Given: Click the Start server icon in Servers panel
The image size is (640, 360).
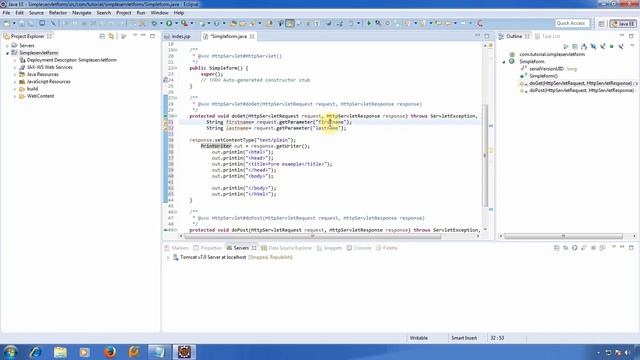Looking at the screenshot, I should coord(575,248).
